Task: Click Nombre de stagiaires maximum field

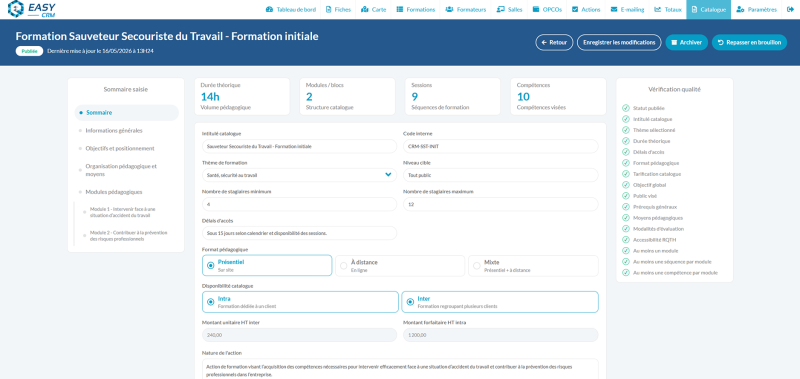Action: coord(500,204)
